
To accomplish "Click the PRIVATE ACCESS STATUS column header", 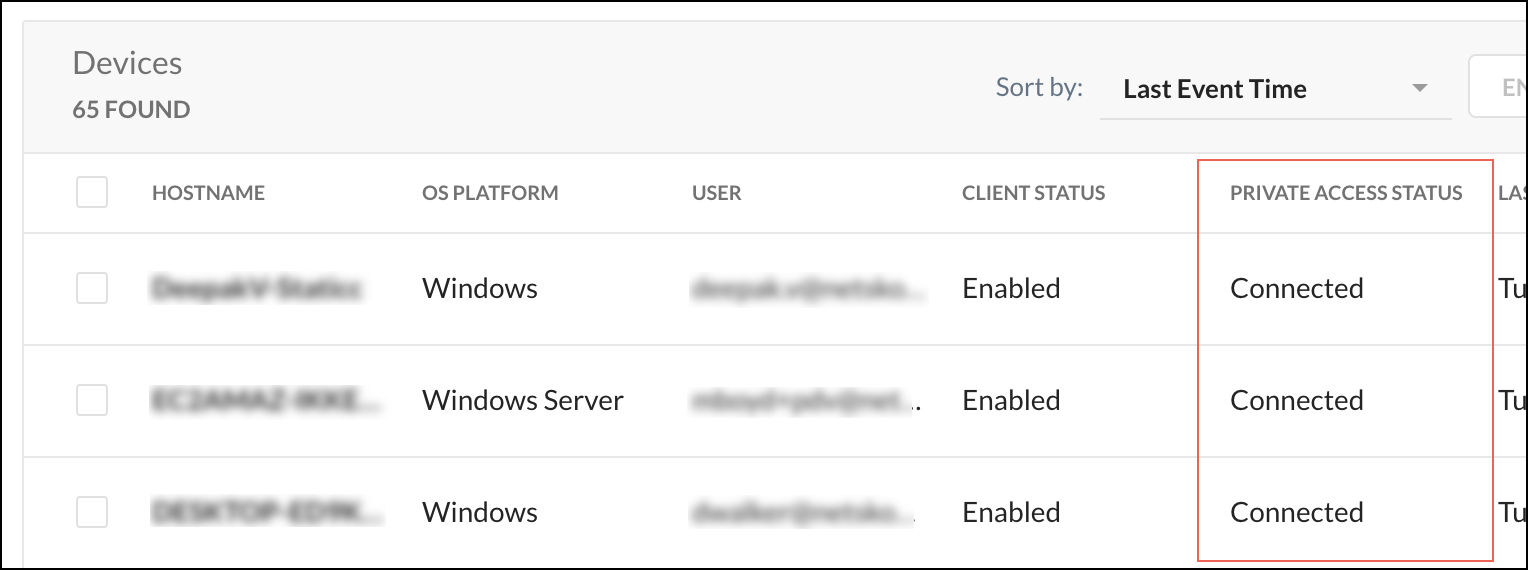I will tap(1346, 193).
